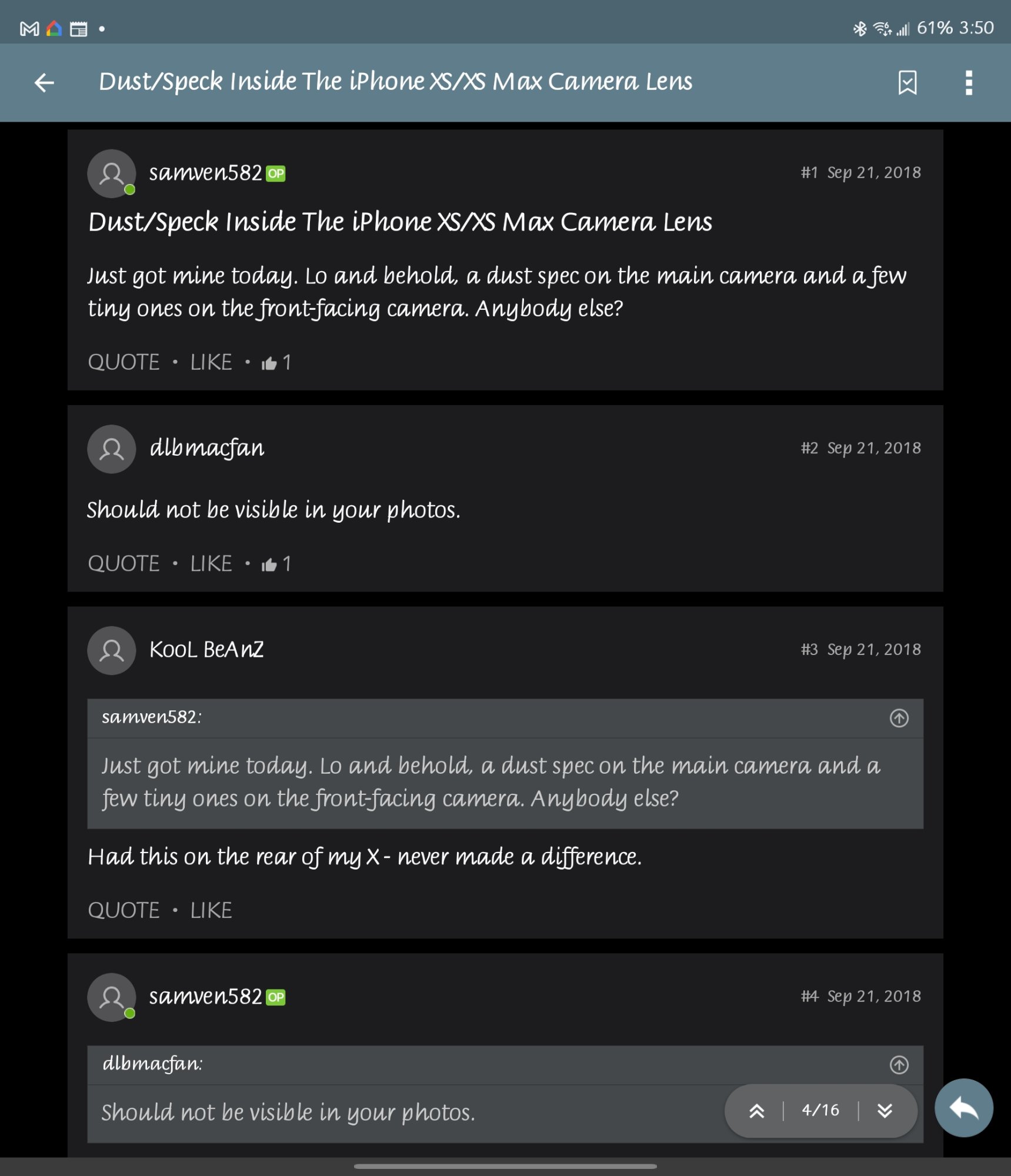This screenshot has height=1176, width=1011.
Task: Bookmark this thread with the bookmark icon
Action: (907, 83)
